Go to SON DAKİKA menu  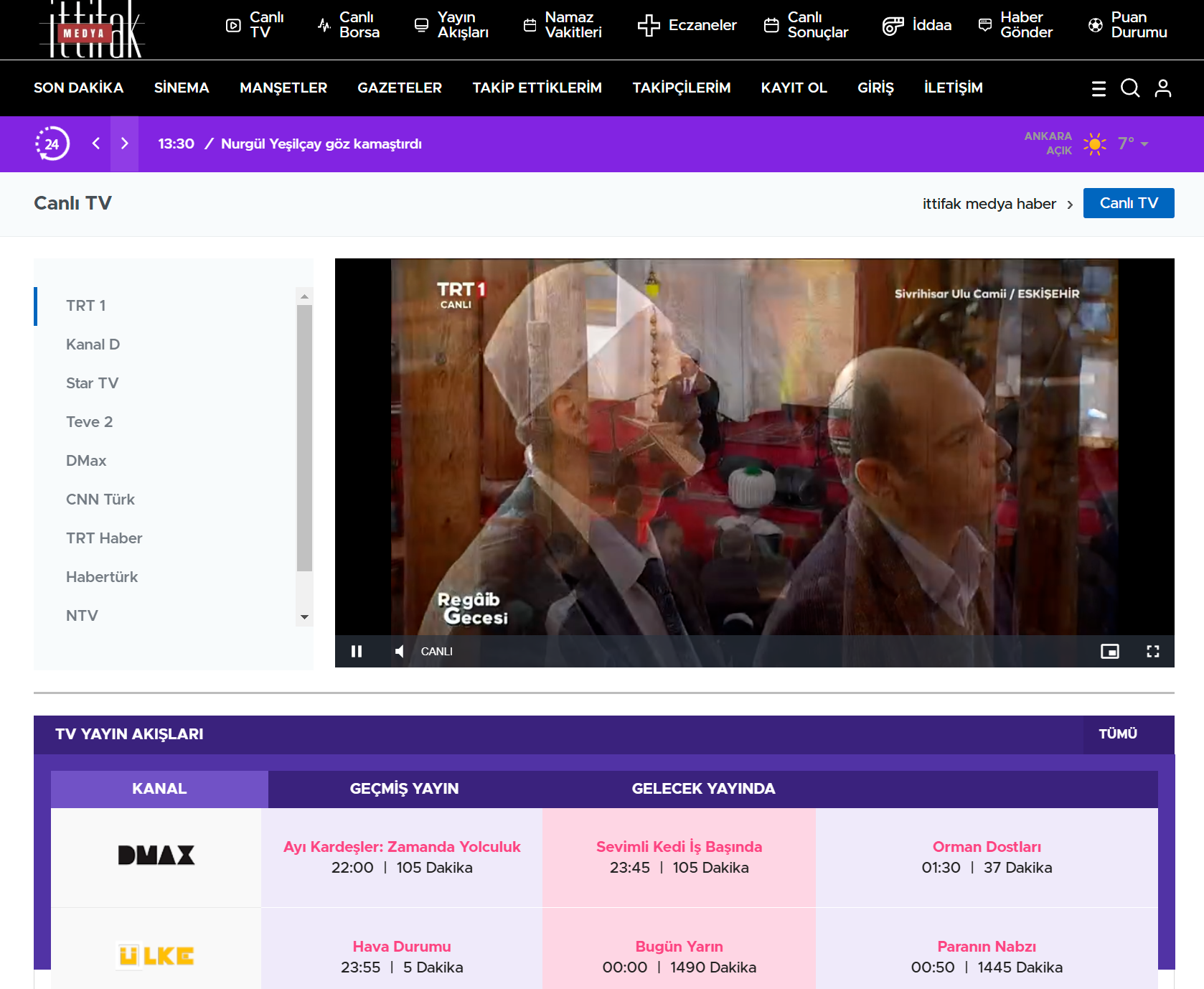click(x=79, y=88)
